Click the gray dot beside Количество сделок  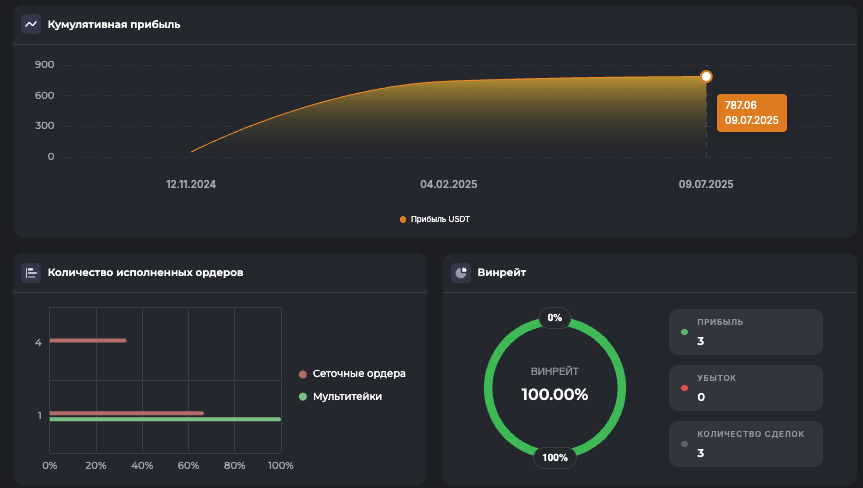coord(684,444)
